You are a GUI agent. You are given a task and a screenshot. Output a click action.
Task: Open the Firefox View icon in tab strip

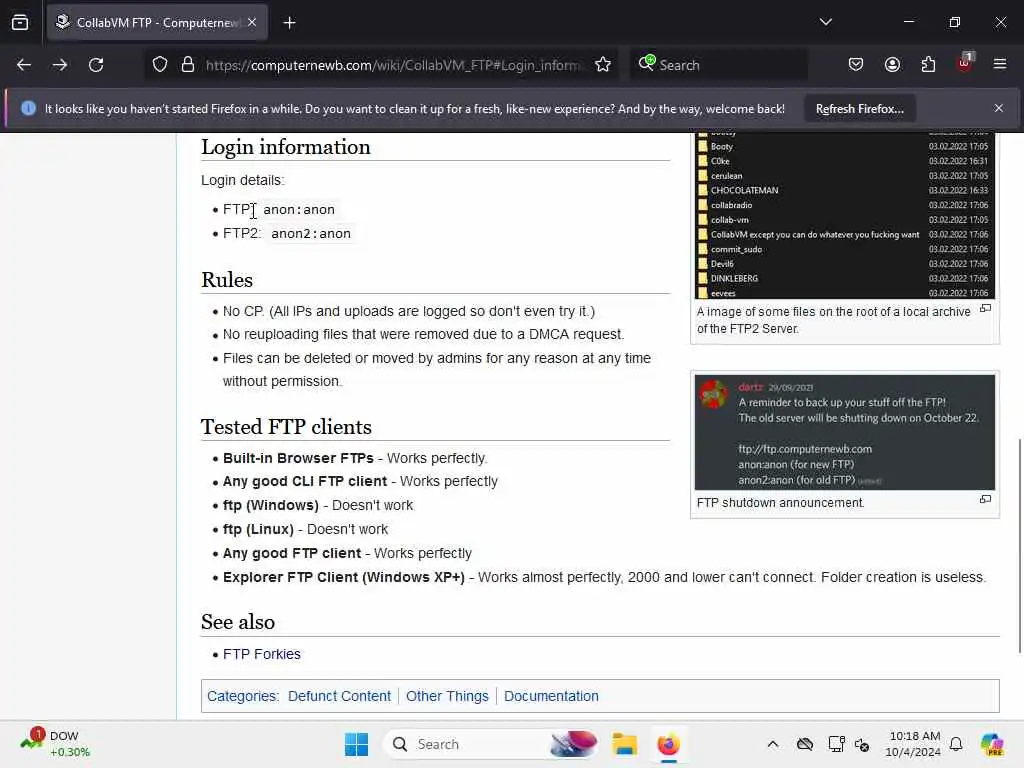pyautogui.click(x=20, y=23)
